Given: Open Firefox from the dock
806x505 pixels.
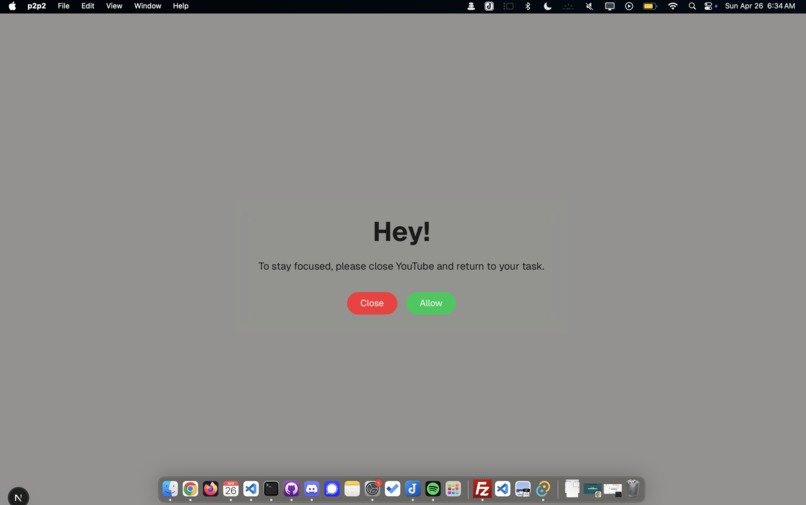Looking at the screenshot, I should point(210,489).
